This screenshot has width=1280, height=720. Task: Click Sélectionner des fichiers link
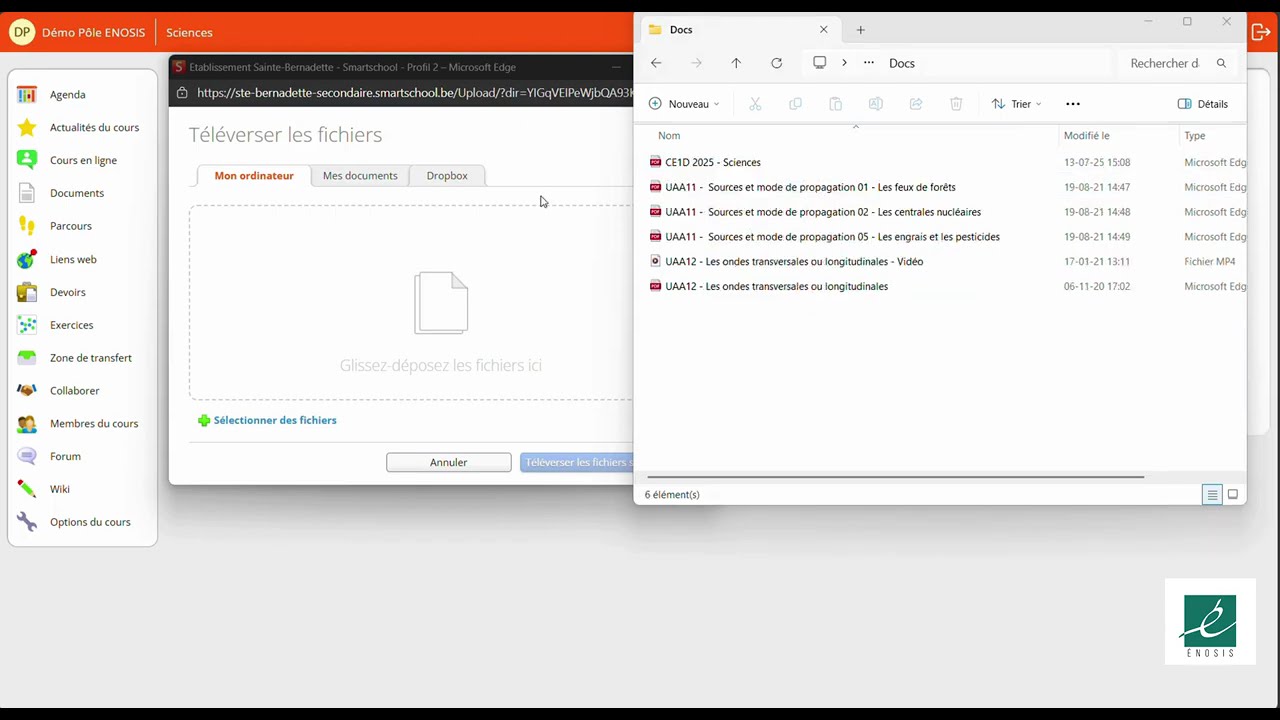click(275, 421)
